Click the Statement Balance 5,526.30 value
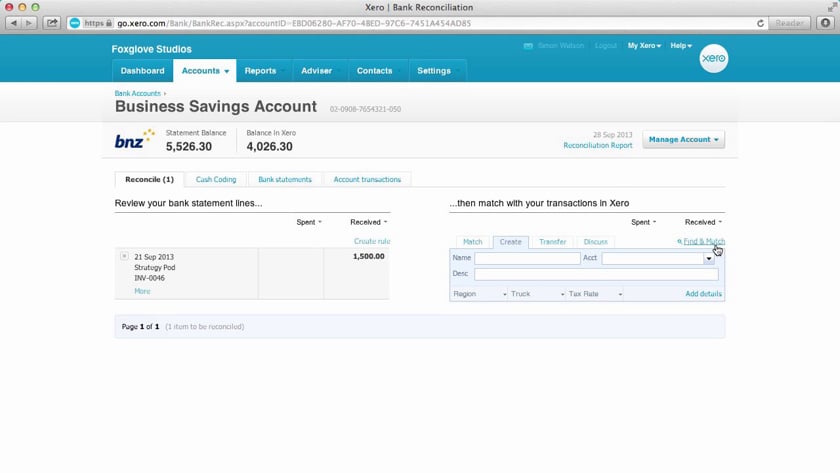840x473 pixels. pyautogui.click(x=189, y=146)
